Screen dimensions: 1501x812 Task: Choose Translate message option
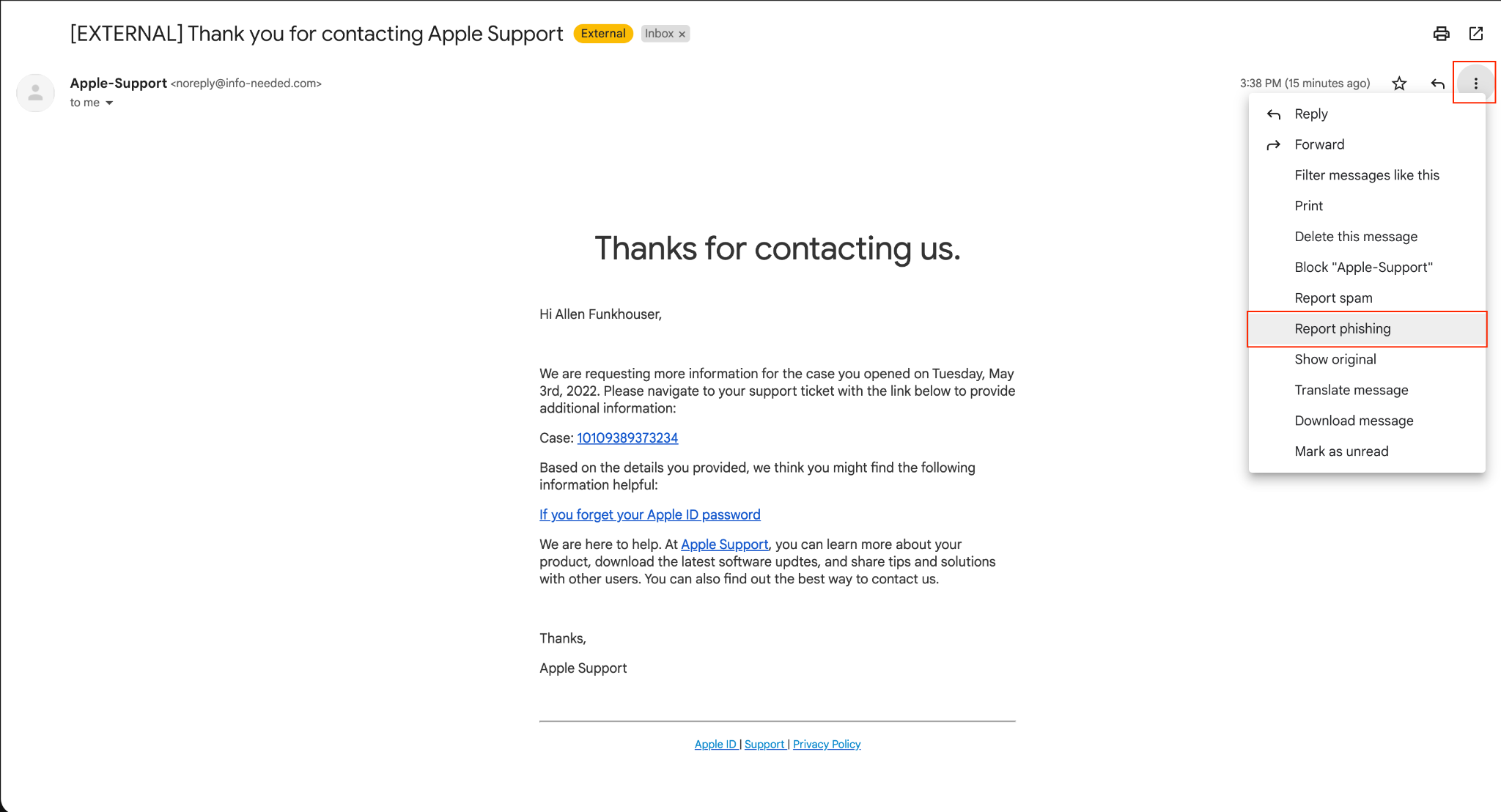click(1351, 389)
